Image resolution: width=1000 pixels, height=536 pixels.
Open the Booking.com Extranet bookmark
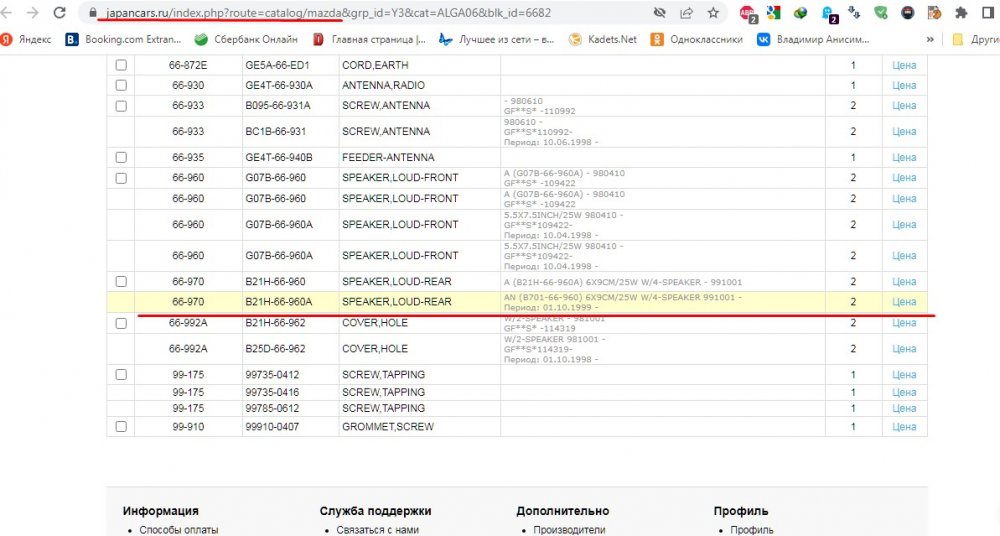[x=123, y=40]
